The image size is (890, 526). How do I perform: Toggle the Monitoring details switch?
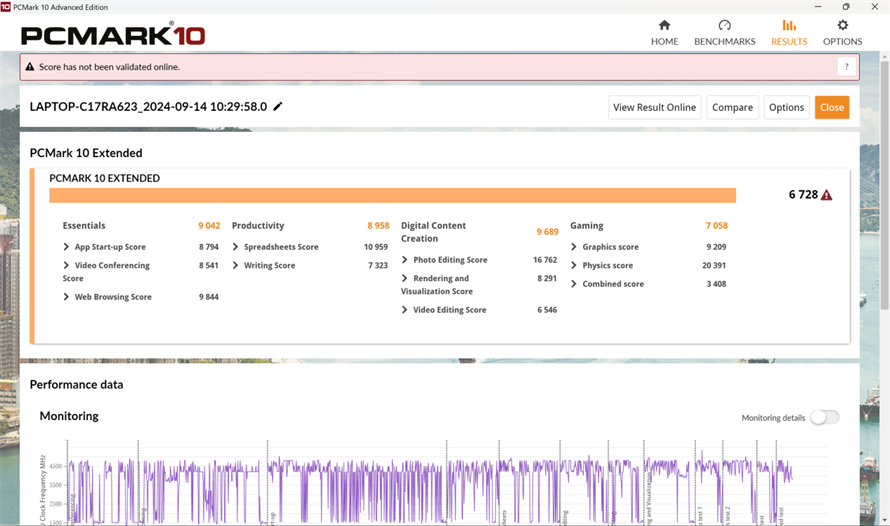[824, 417]
